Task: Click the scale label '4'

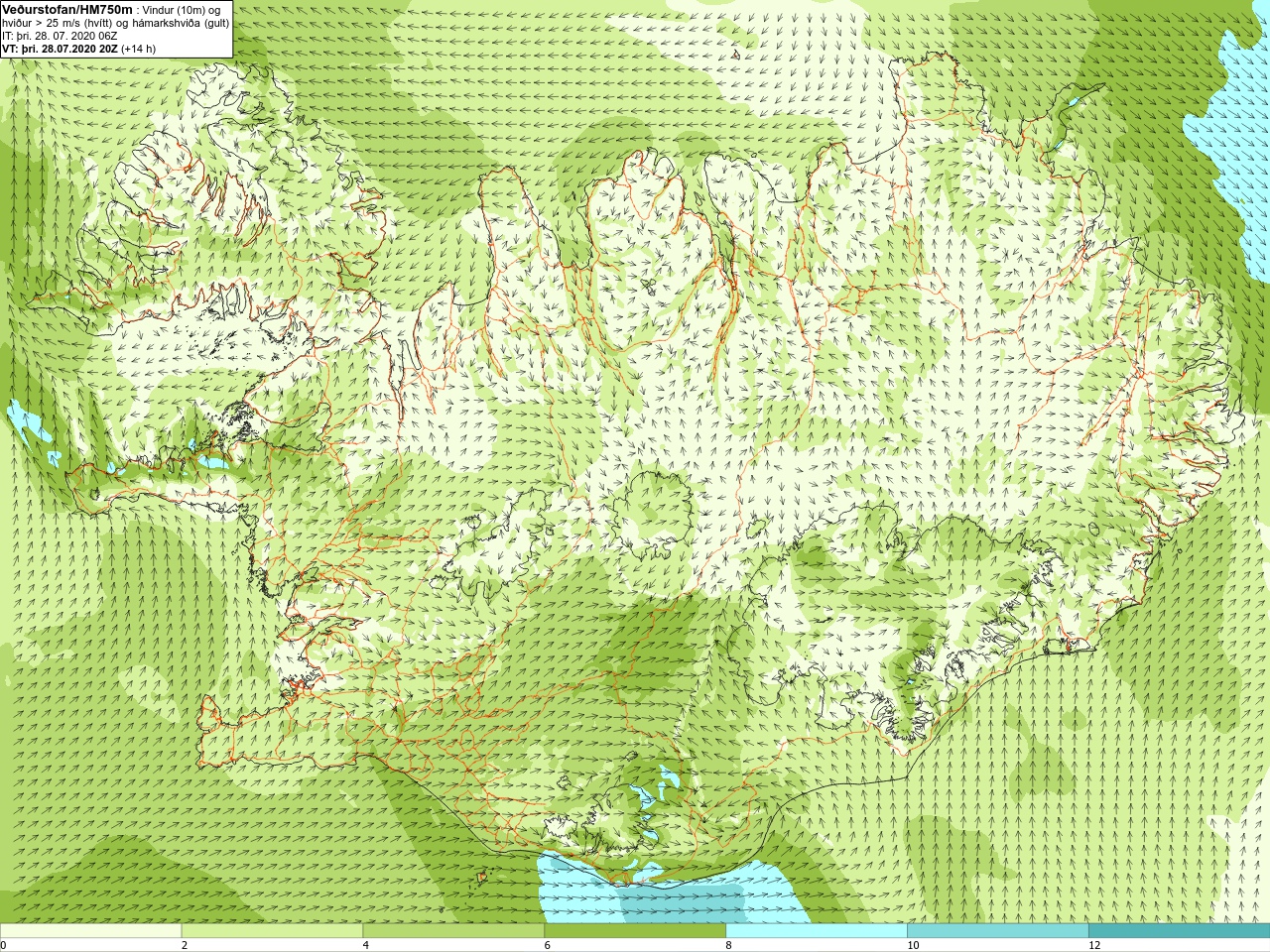Action: pyautogui.click(x=366, y=945)
